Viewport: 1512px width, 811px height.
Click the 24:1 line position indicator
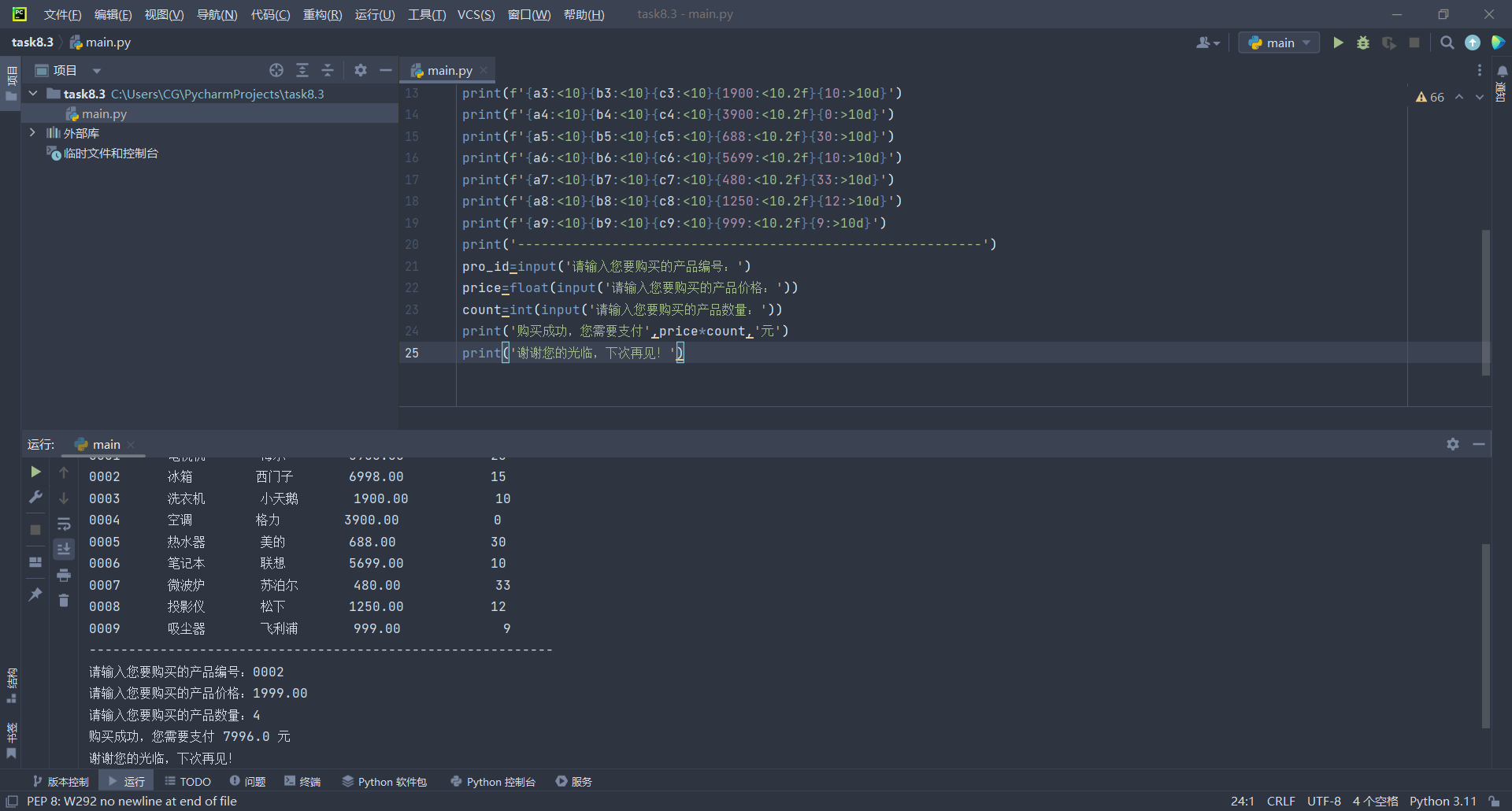pos(1242,801)
